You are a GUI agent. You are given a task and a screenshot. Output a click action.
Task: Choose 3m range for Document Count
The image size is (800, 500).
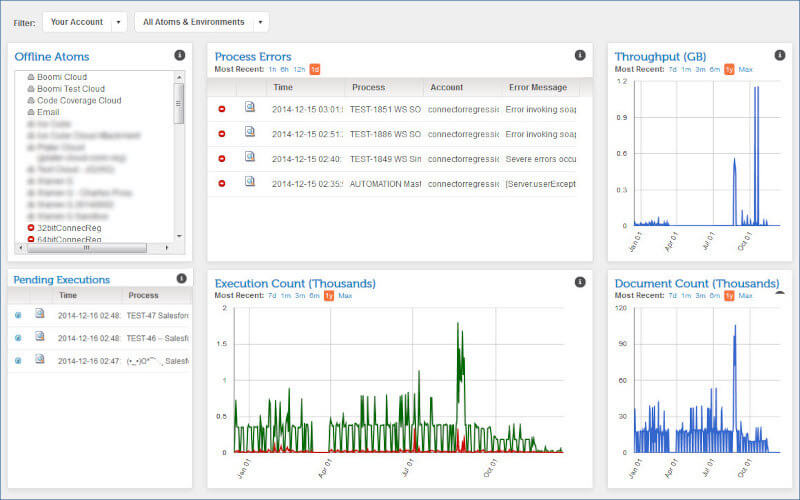[x=700, y=296]
